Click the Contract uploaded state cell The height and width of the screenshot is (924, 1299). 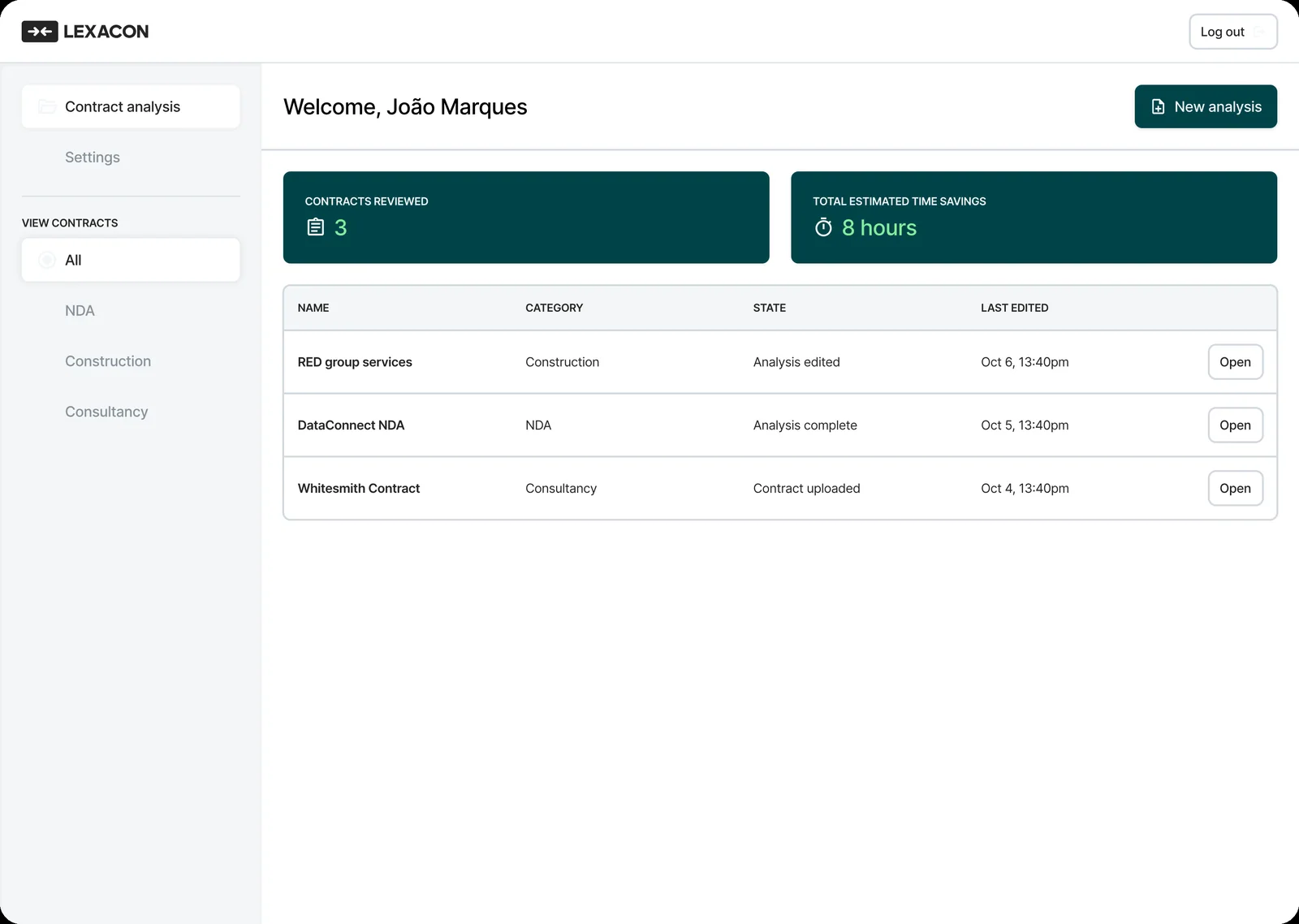pos(806,488)
